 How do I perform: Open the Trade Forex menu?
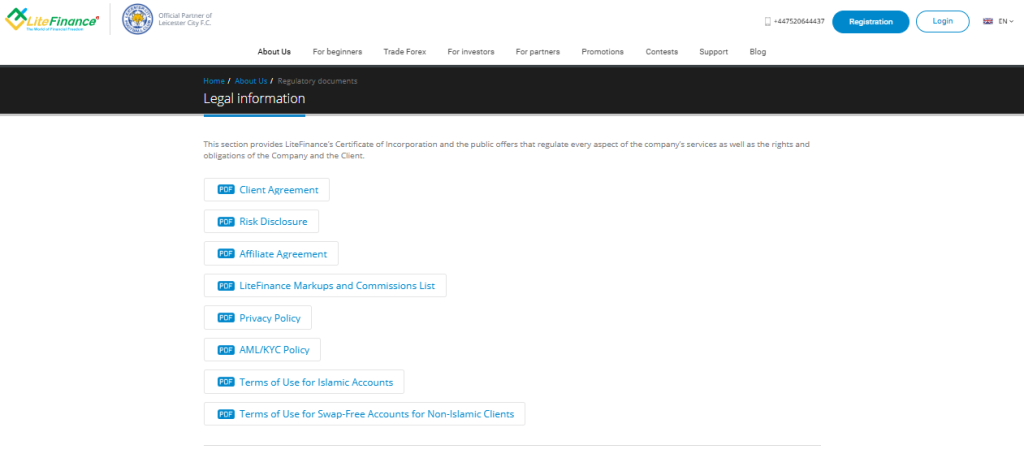(x=405, y=52)
